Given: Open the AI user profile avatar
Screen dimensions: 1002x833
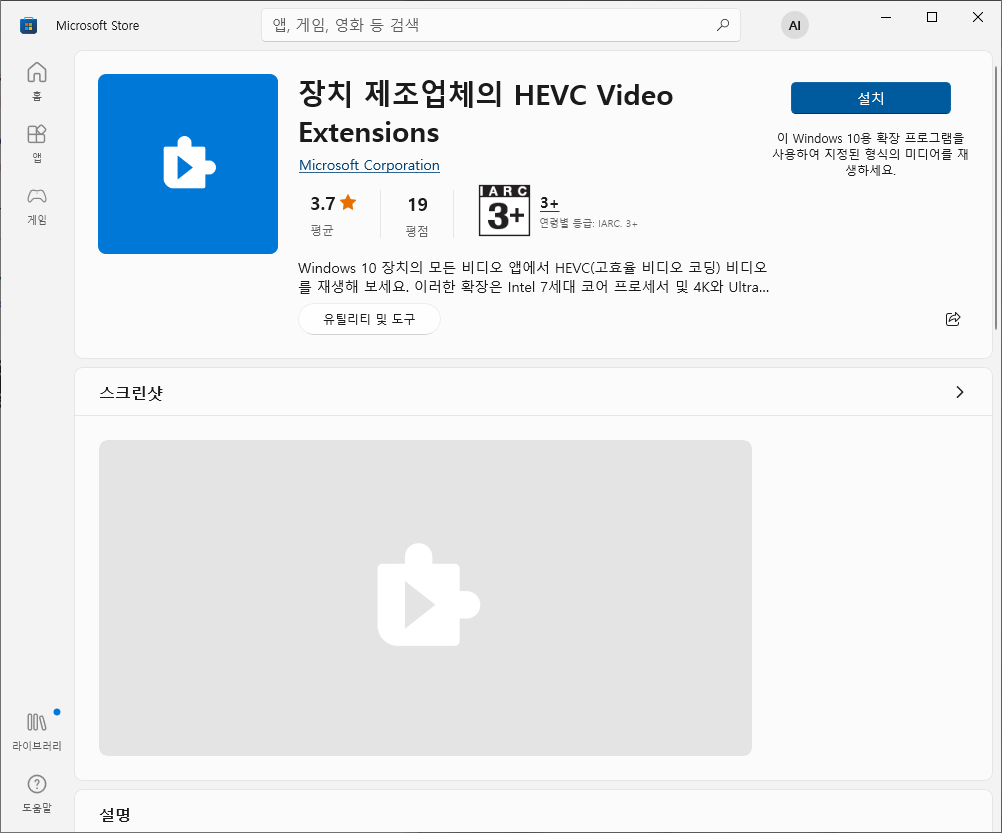Looking at the screenshot, I should click(794, 26).
